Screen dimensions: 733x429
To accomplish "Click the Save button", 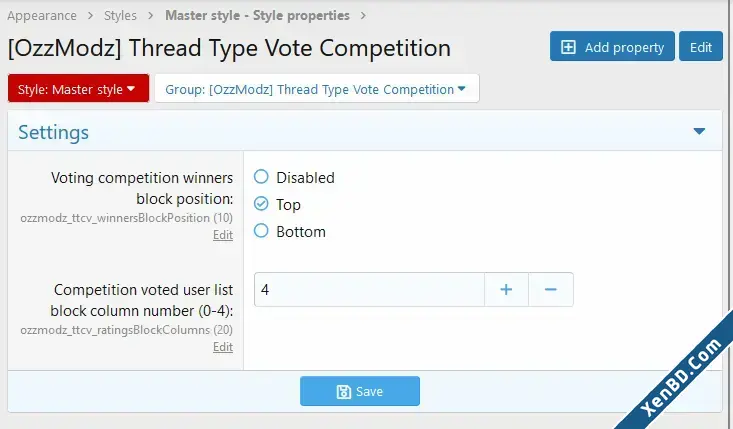I will pyautogui.click(x=360, y=391).
